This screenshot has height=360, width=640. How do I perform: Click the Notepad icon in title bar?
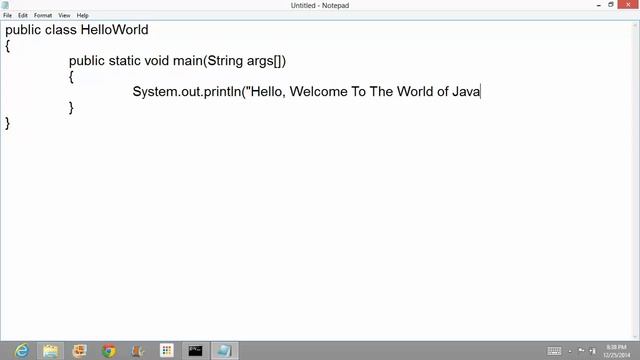click(x=5, y=5)
